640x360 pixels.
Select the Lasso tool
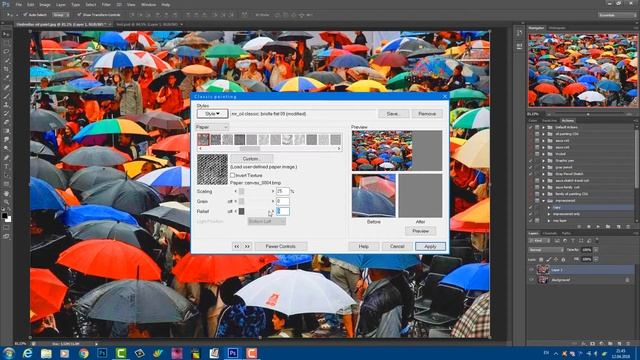point(6,51)
